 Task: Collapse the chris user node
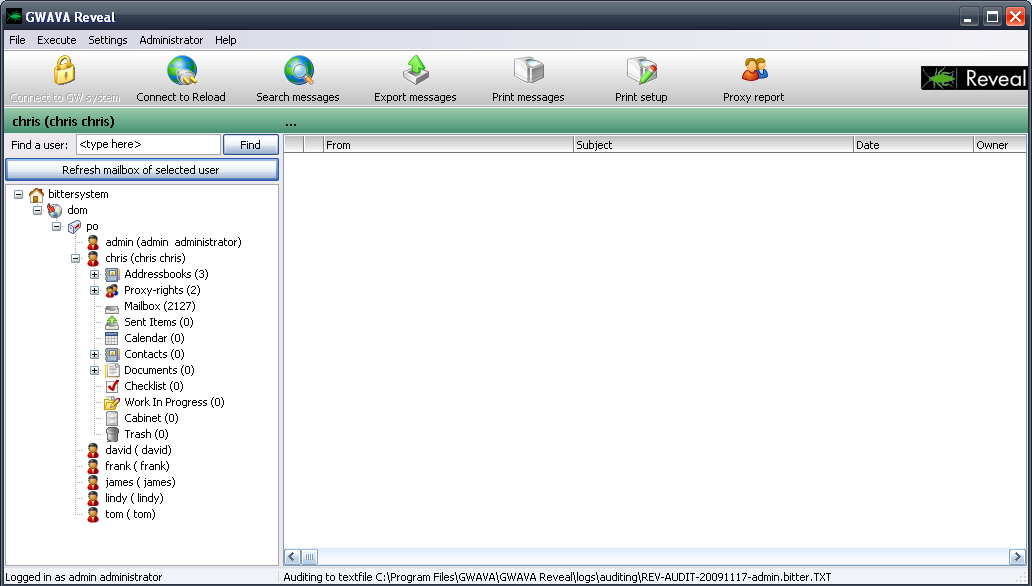click(x=76, y=259)
